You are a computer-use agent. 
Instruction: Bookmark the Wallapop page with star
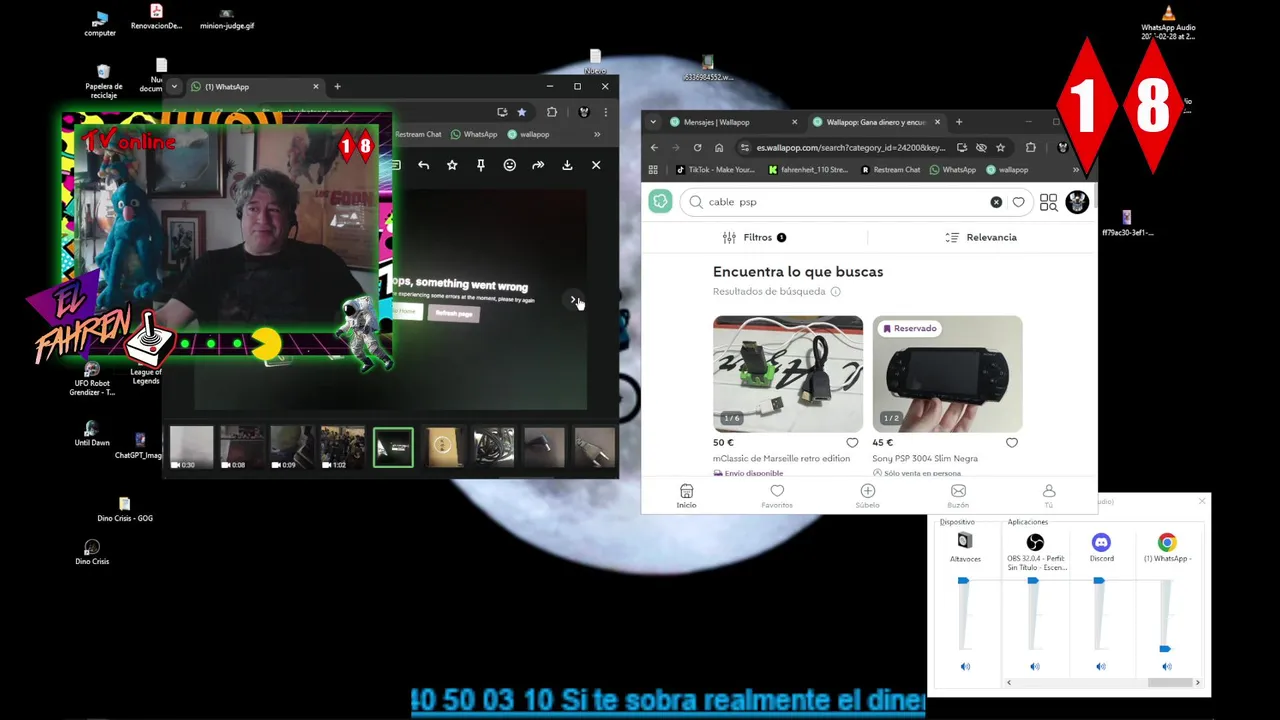1000,147
